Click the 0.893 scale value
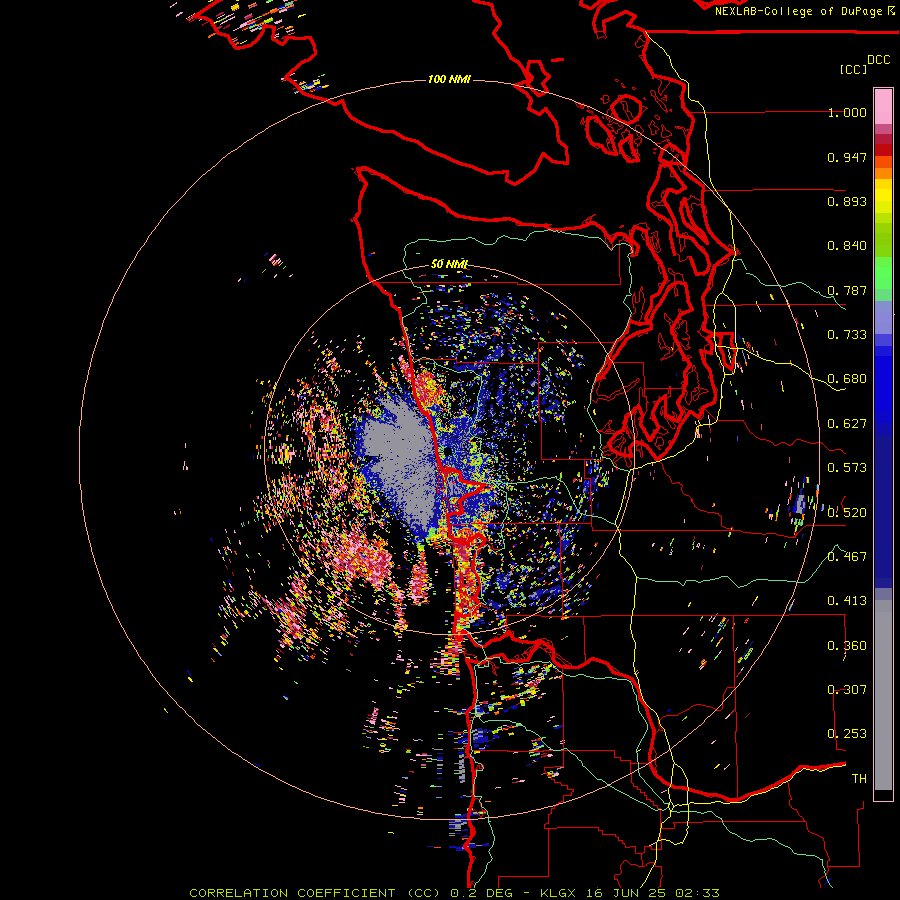This screenshot has width=900, height=900. (x=847, y=201)
